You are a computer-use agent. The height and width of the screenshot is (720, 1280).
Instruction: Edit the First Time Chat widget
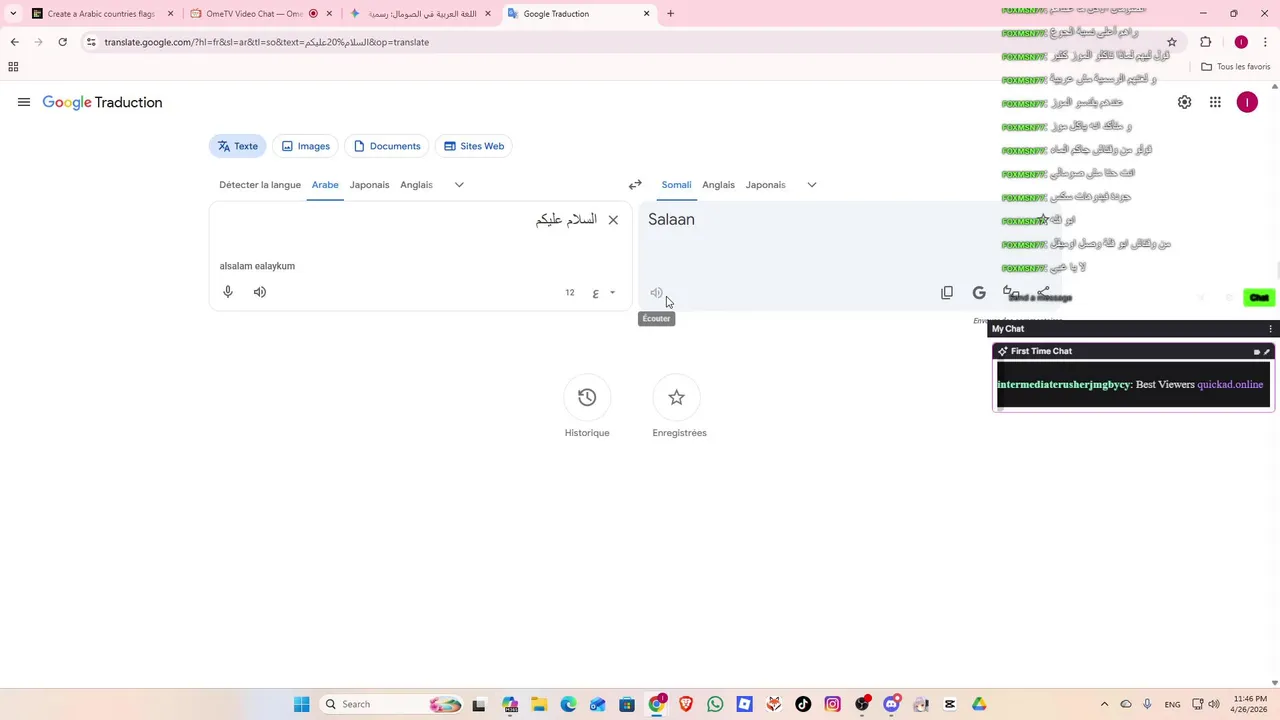coord(1267,352)
